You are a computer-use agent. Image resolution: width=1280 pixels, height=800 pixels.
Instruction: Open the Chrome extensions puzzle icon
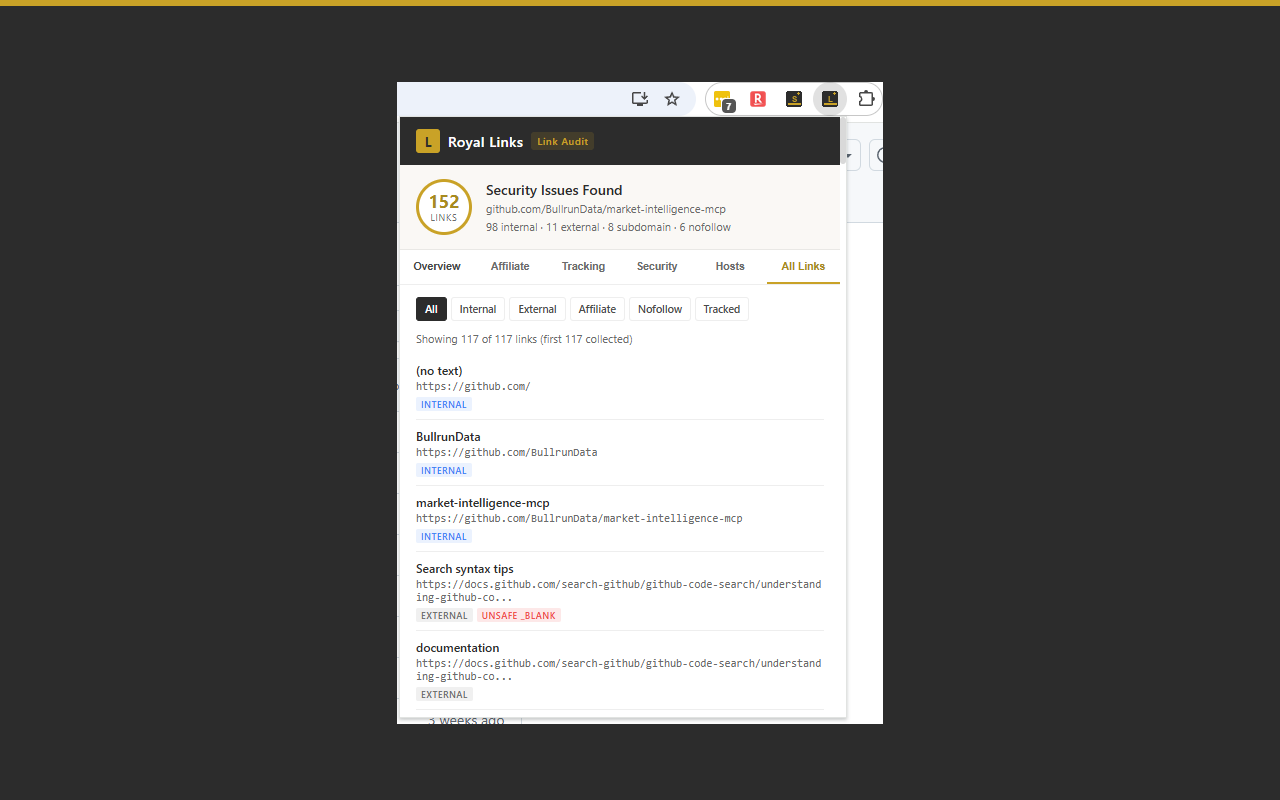tap(866, 99)
